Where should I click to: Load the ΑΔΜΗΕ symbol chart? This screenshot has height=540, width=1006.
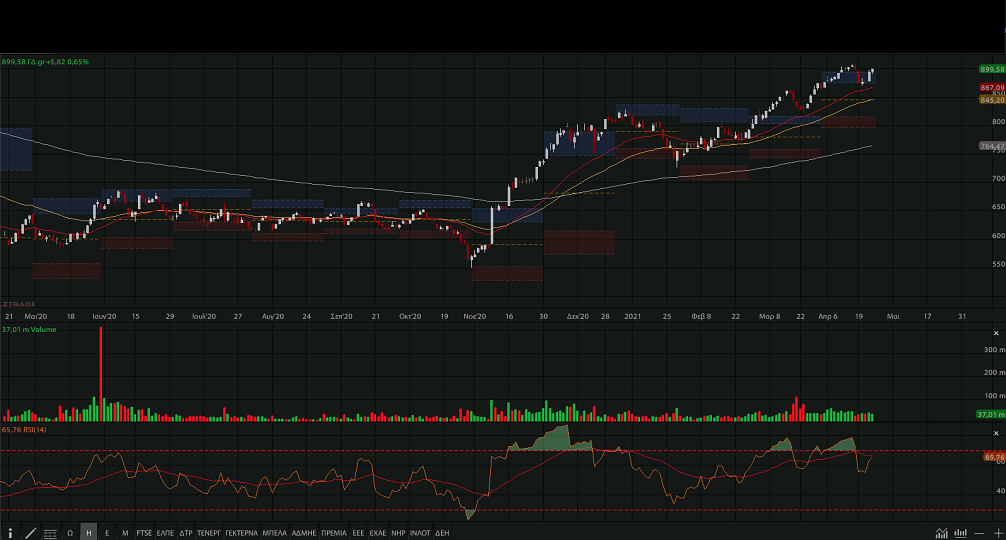(304, 533)
